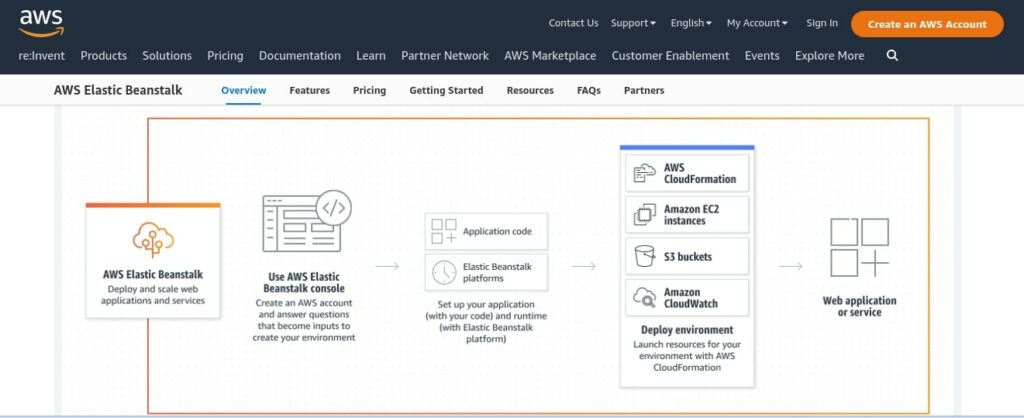
Task: Expand the Support dropdown
Action: coord(633,23)
